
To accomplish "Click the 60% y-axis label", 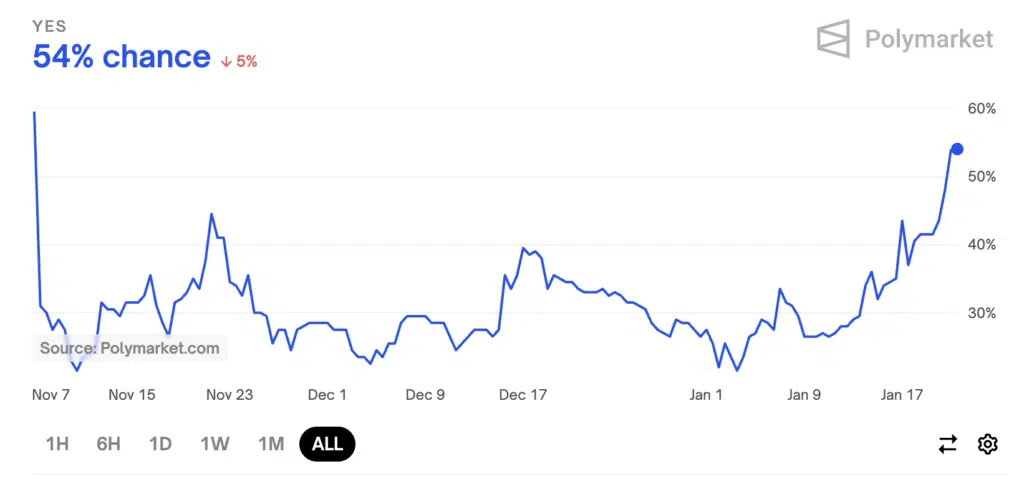I will (982, 108).
